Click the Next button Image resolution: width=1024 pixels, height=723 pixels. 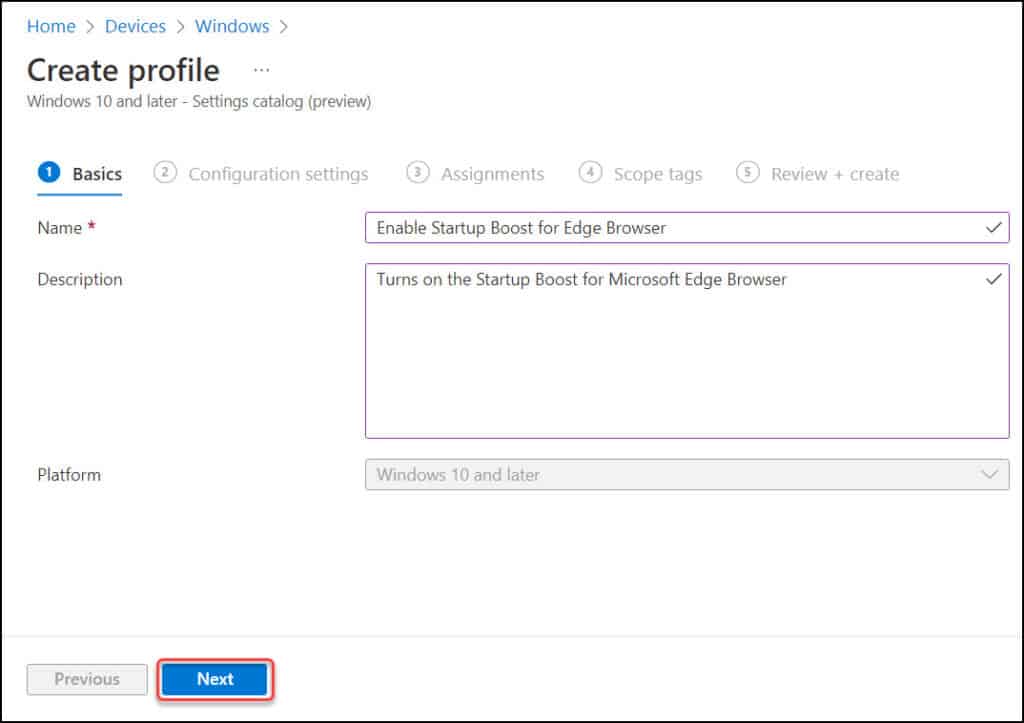point(215,679)
